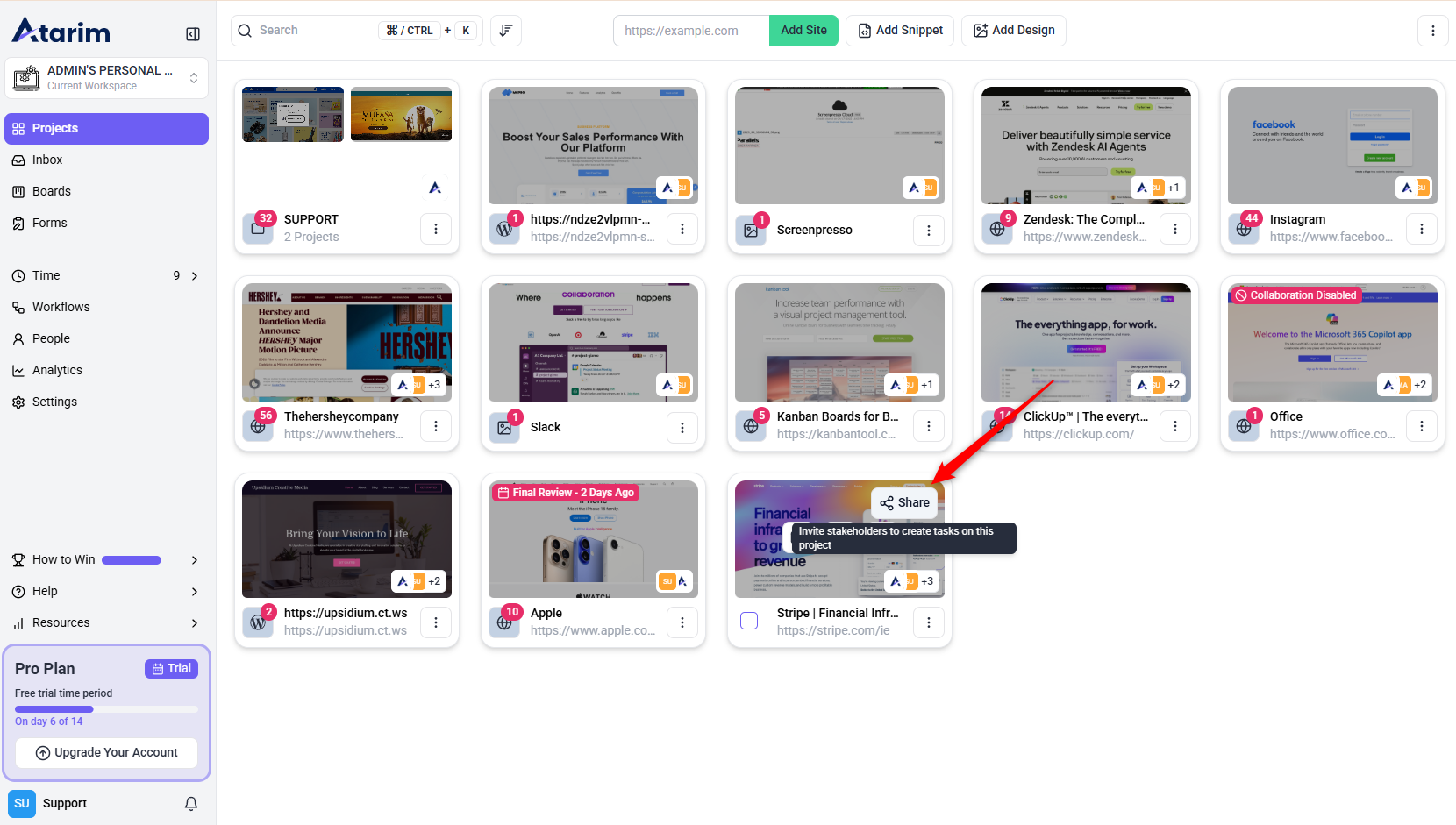Go to Inbox in the sidebar
Viewport: 1456px width, 825px height.
click(106, 160)
